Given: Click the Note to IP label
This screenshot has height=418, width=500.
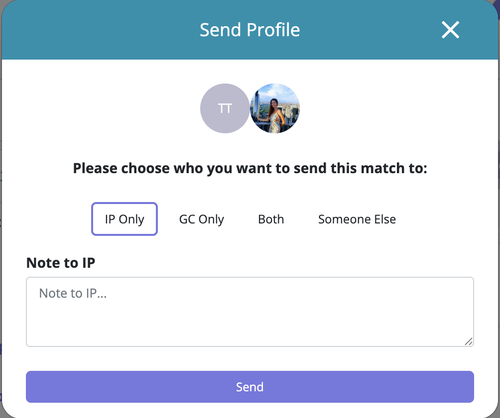Looking at the screenshot, I should [x=61, y=263].
